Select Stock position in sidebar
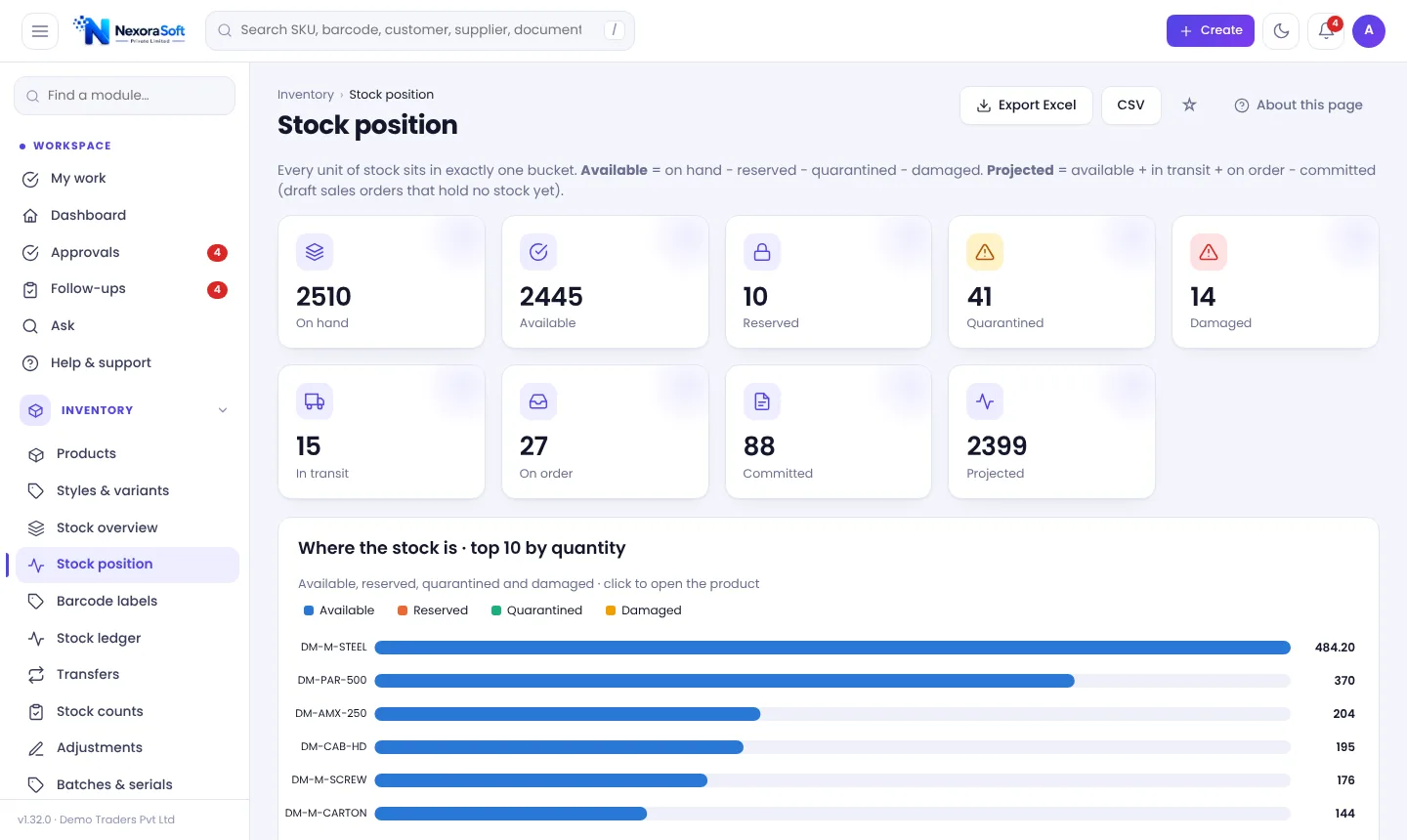Screen dimensions: 1407x840 point(127,565)
